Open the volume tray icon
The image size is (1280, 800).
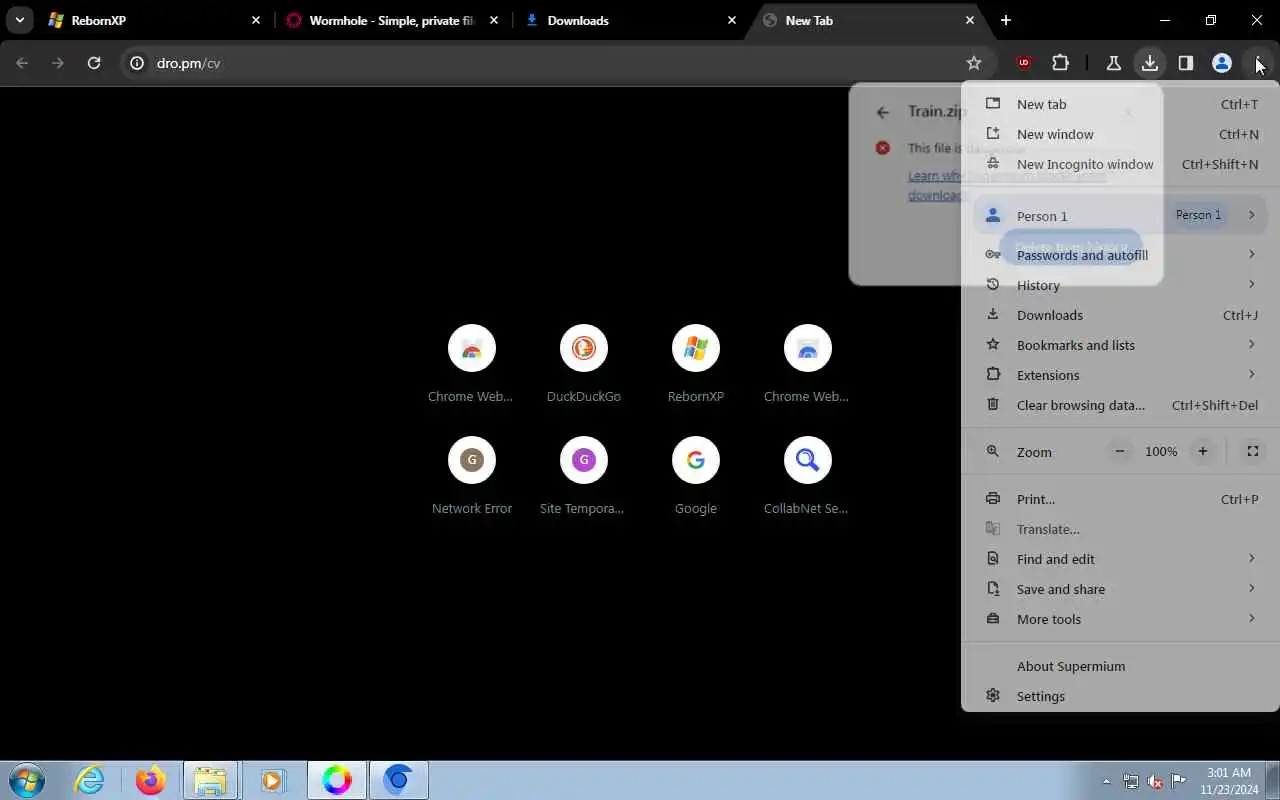click(x=1155, y=781)
